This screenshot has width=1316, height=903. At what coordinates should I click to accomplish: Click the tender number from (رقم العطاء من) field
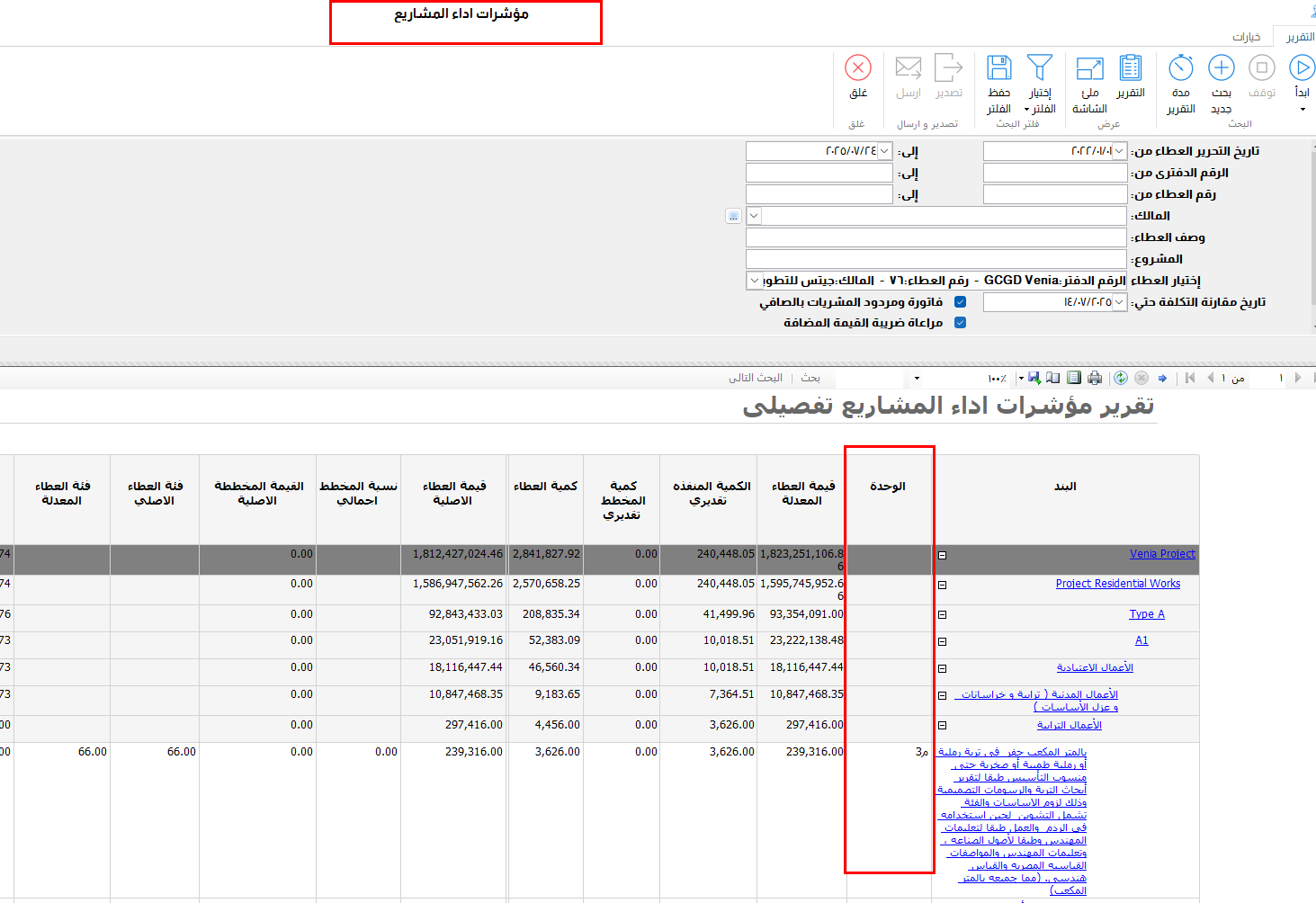click(x=1055, y=194)
